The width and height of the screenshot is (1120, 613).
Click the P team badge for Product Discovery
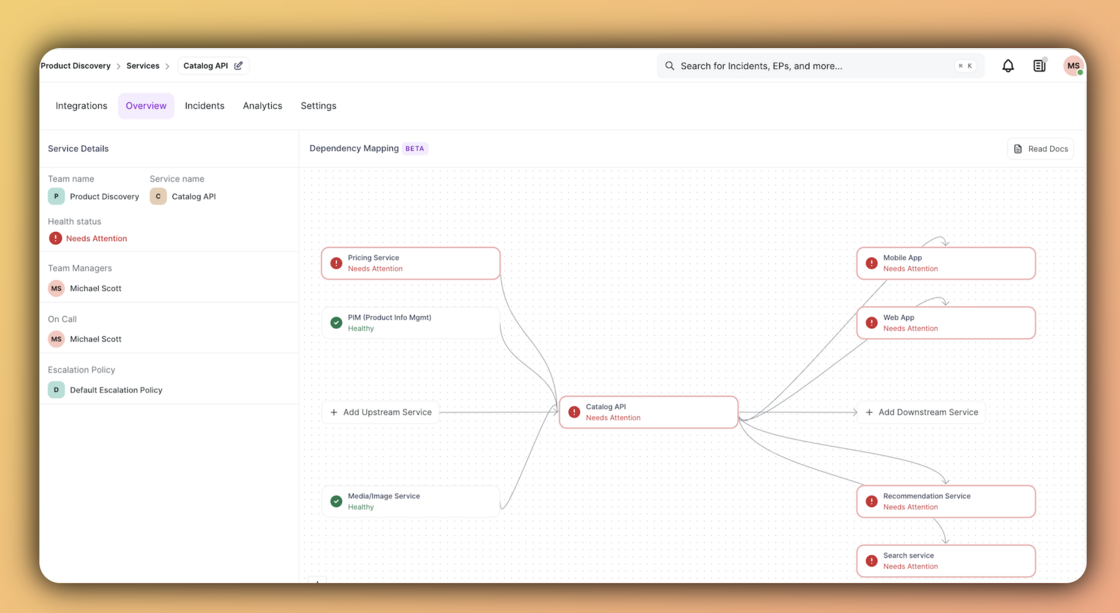coord(56,196)
